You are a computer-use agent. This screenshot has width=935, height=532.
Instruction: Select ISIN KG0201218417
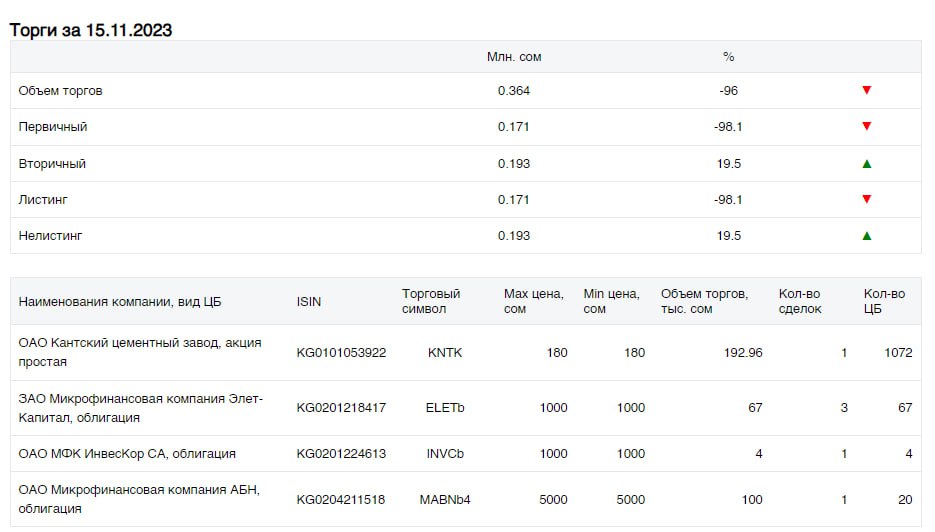(x=341, y=407)
